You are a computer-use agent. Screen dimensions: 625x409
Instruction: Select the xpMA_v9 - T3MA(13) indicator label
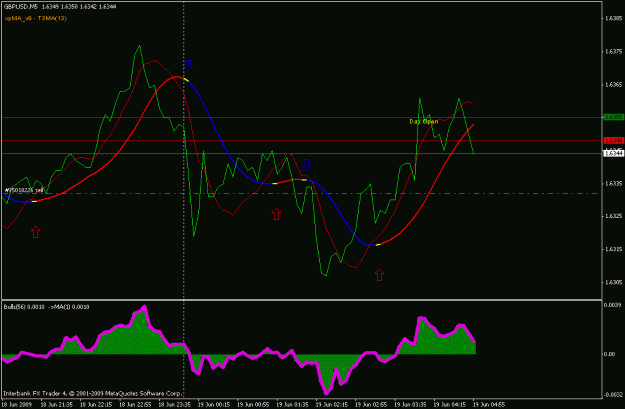click(35, 18)
